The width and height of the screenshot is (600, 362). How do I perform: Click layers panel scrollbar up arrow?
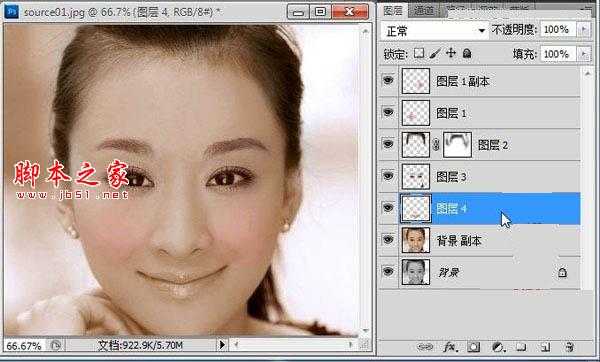click(587, 72)
